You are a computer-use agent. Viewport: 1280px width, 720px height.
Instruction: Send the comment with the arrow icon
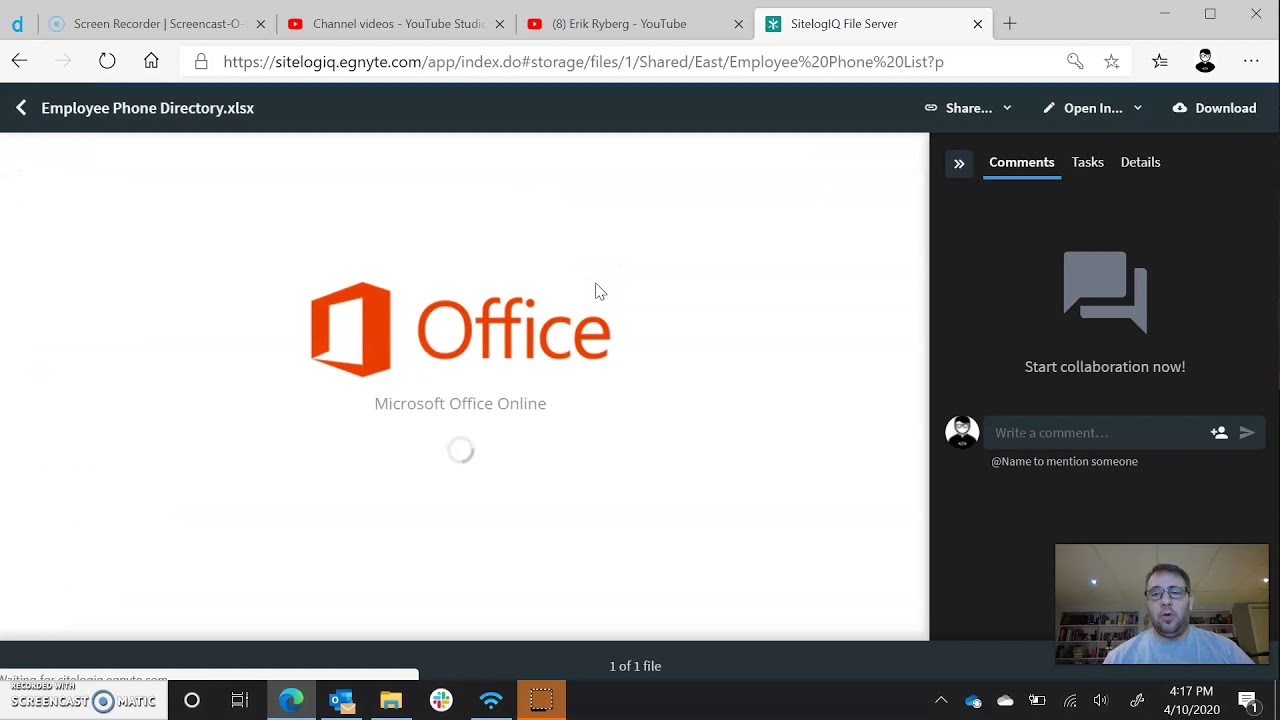click(x=1247, y=433)
